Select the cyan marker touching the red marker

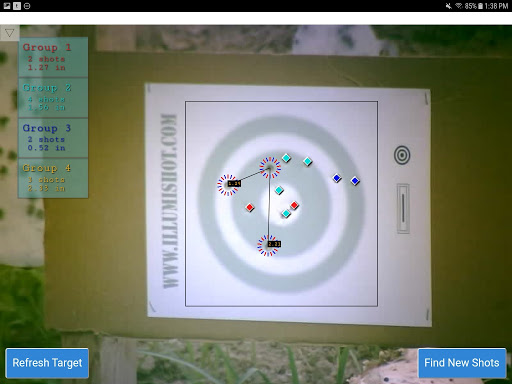(286, 214)
